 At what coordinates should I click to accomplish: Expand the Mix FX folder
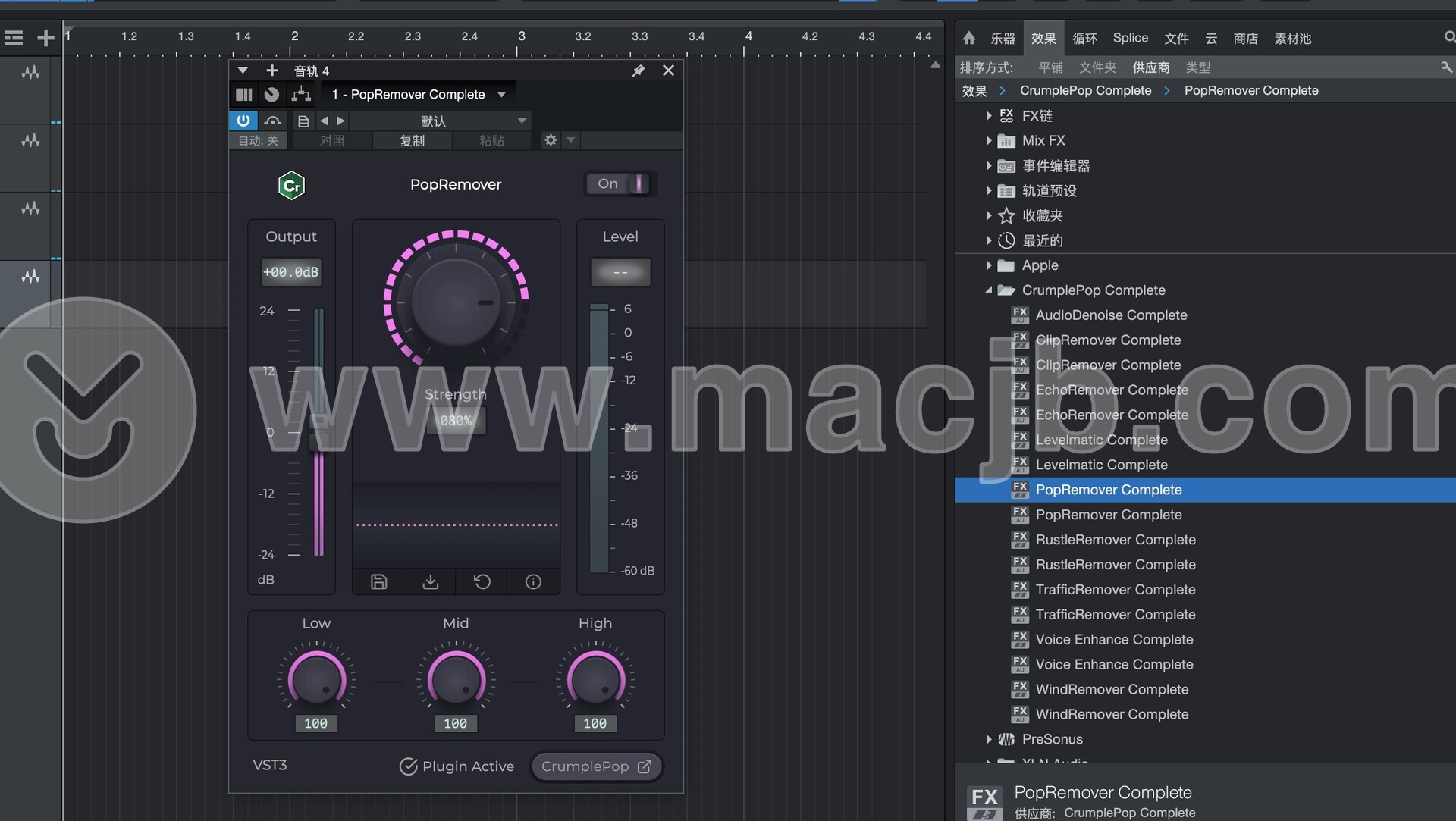point(989,141)
